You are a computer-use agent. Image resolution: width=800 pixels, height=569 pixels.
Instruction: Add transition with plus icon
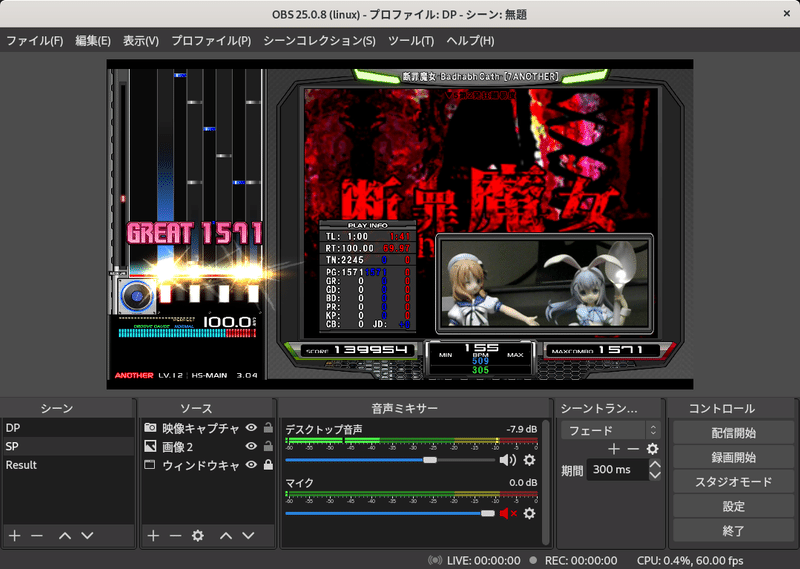tap(614, 449)
